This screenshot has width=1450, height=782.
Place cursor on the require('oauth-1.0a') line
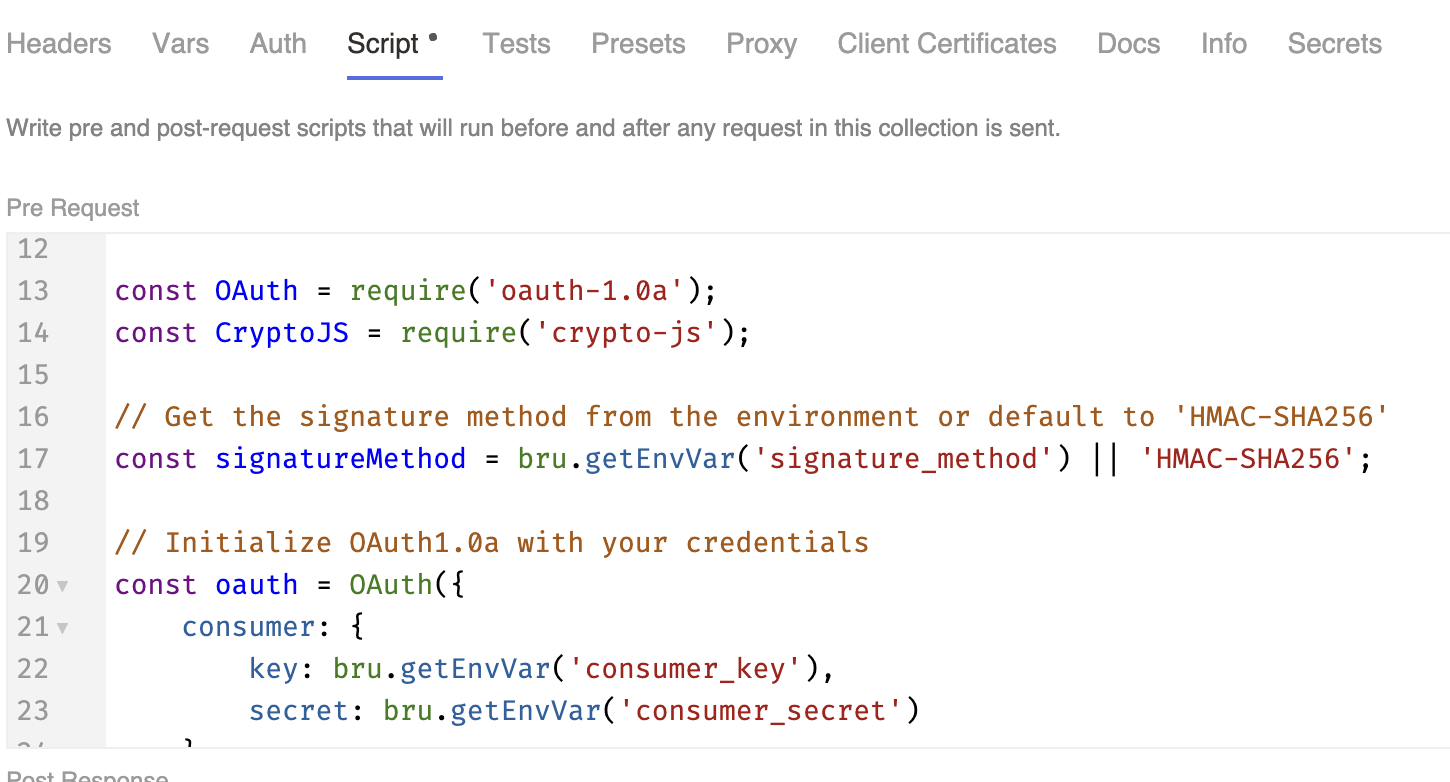pyautogui.click(x=416, y=291)
